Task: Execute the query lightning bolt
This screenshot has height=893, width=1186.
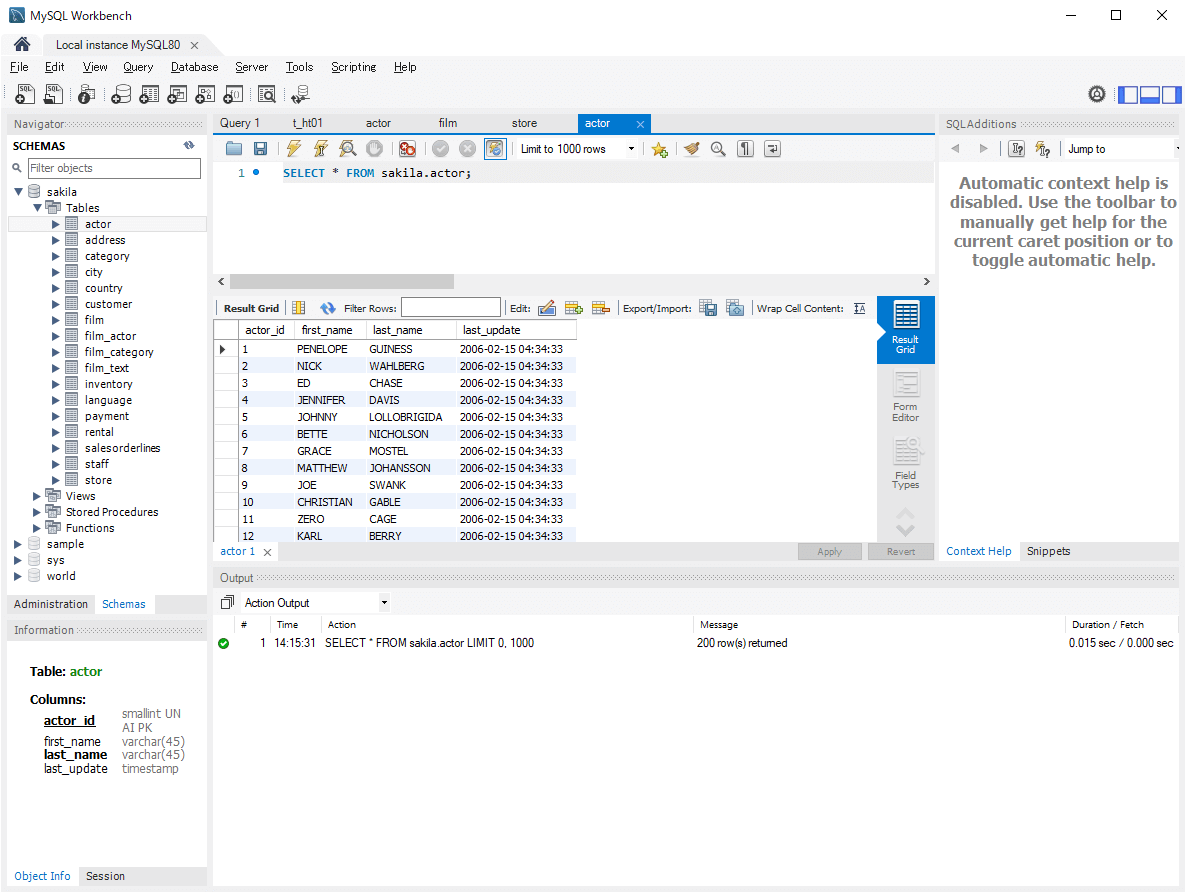Action: (293, 149)
